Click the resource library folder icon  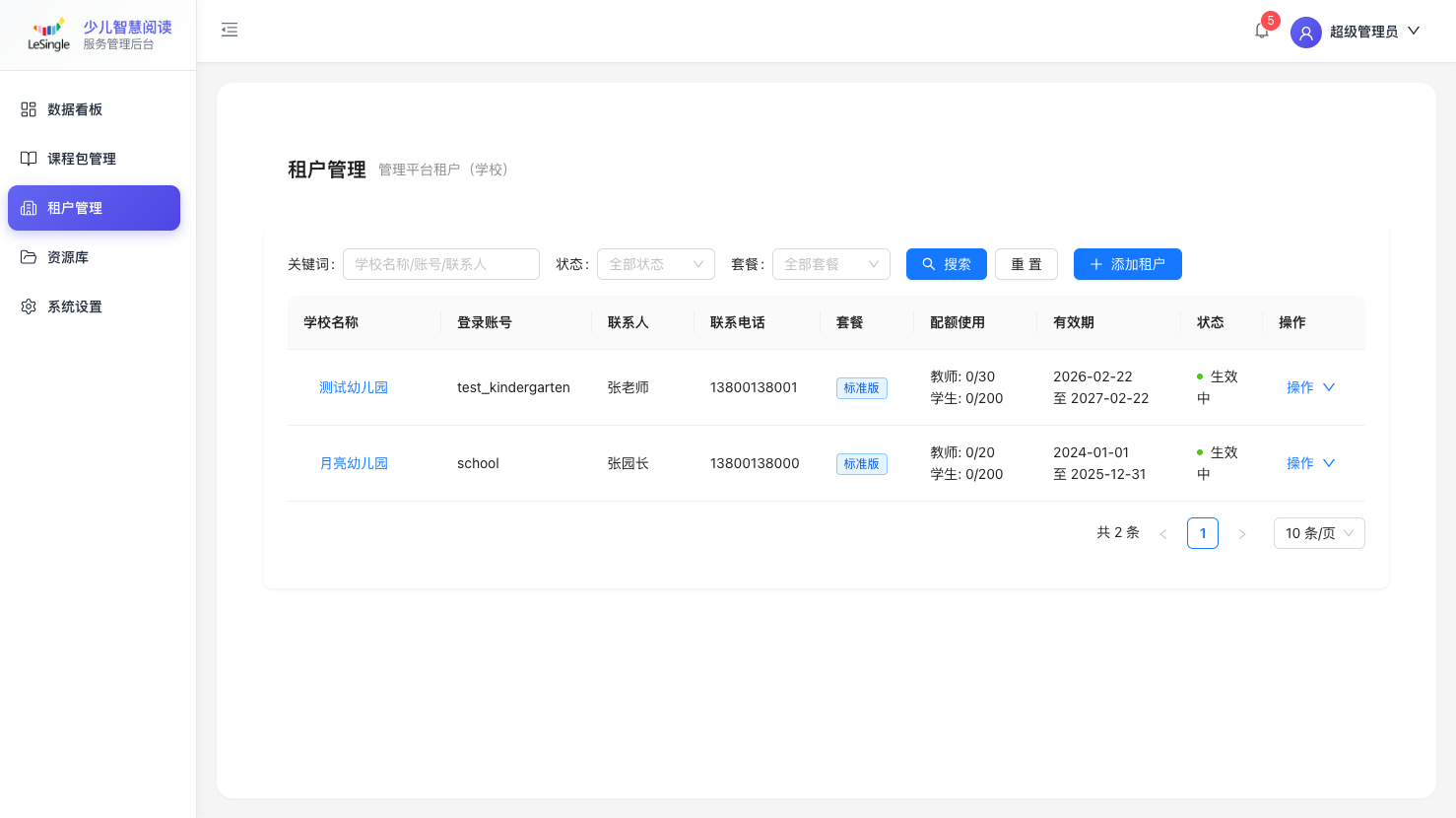click(29, 257)
